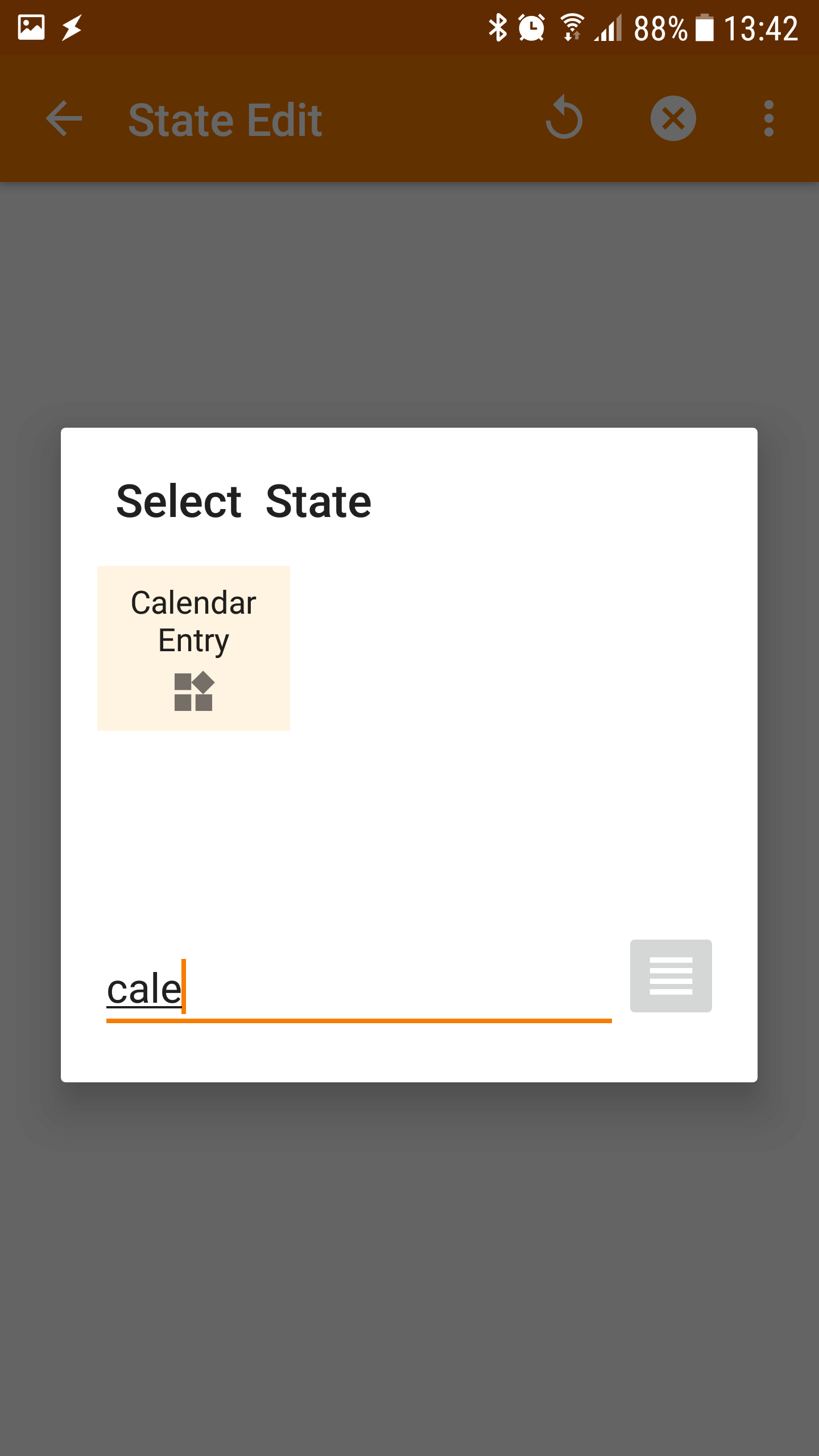The image size is (819, 1456).
Task: Tap the picture notification icon in the status bar
Action: tap(31, 27)
